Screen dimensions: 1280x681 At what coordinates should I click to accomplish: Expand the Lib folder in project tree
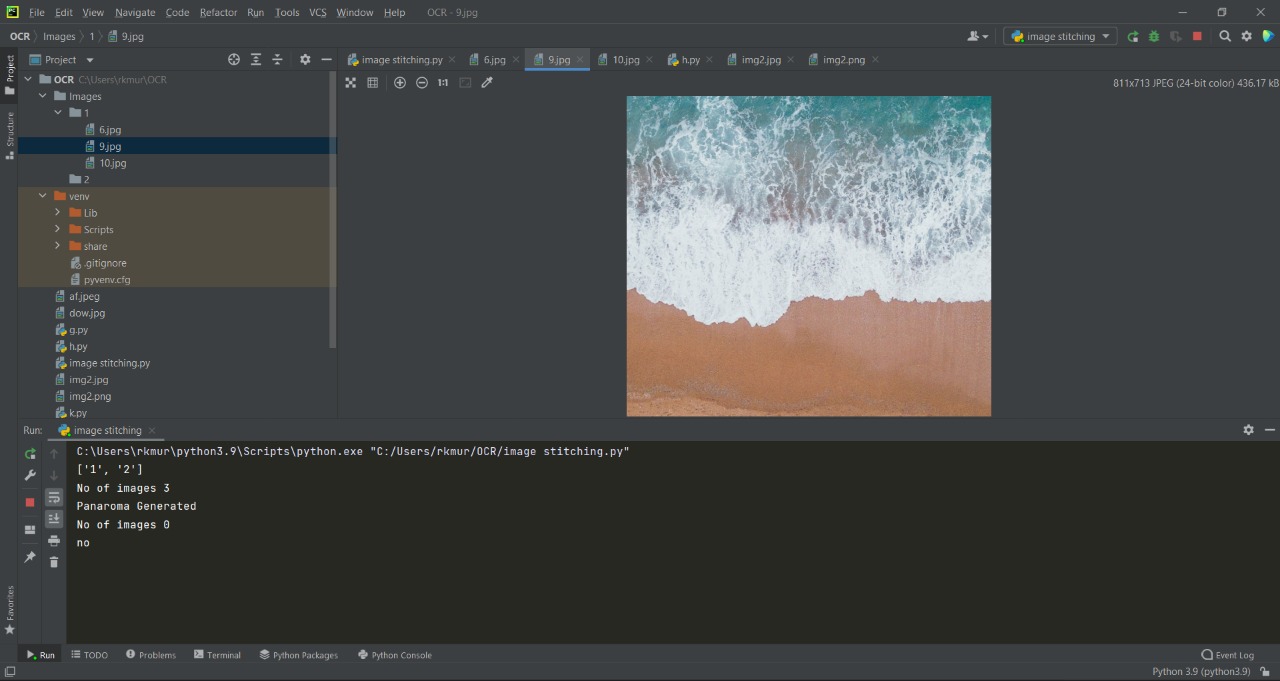[x=57, y=213]
